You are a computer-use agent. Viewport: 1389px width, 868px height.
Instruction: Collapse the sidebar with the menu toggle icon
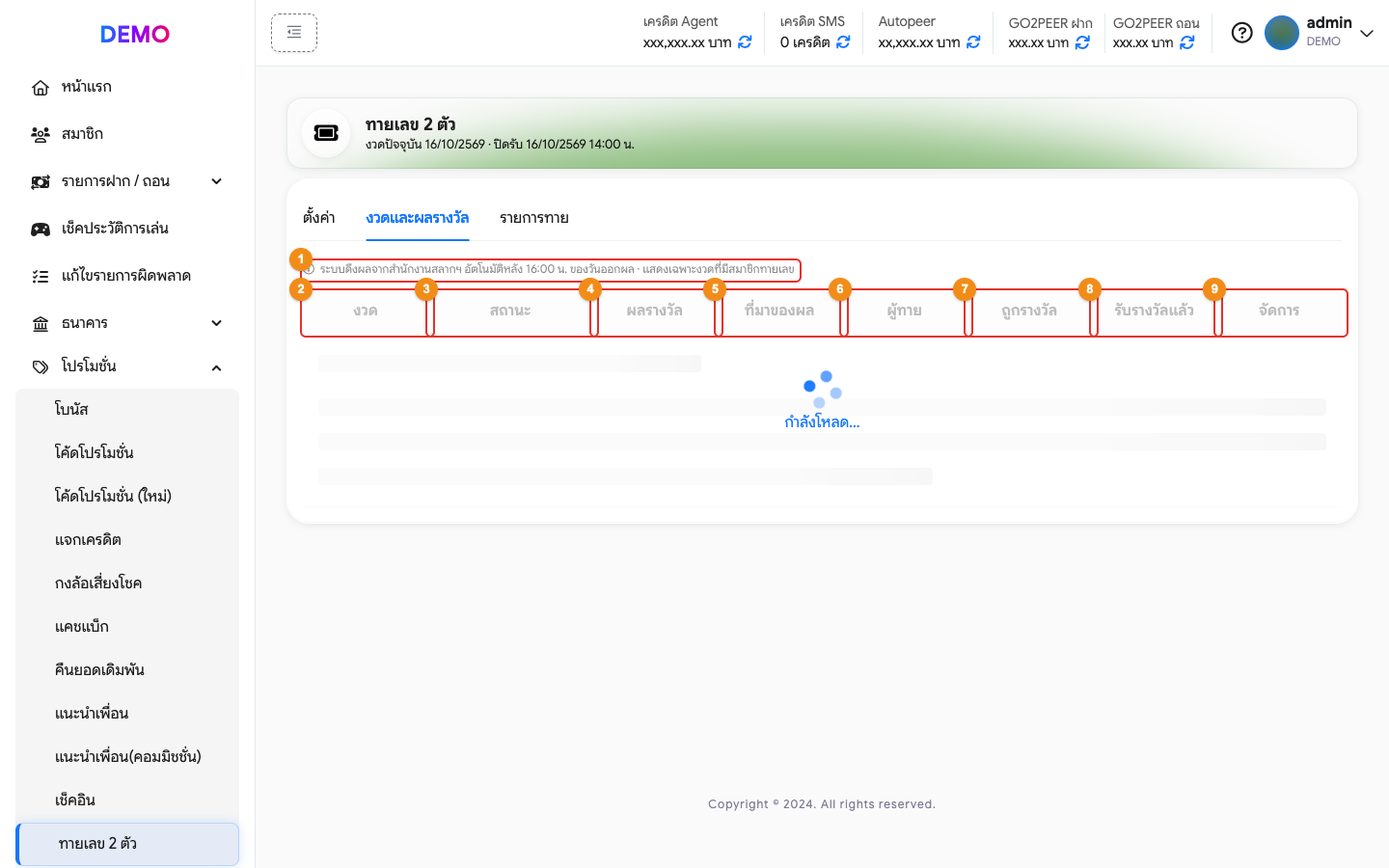(x=294, y=33)
